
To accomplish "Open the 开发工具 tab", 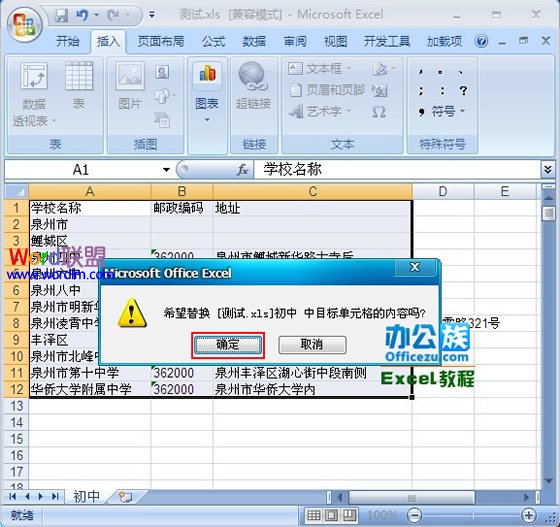I will (x=387, y=42).
